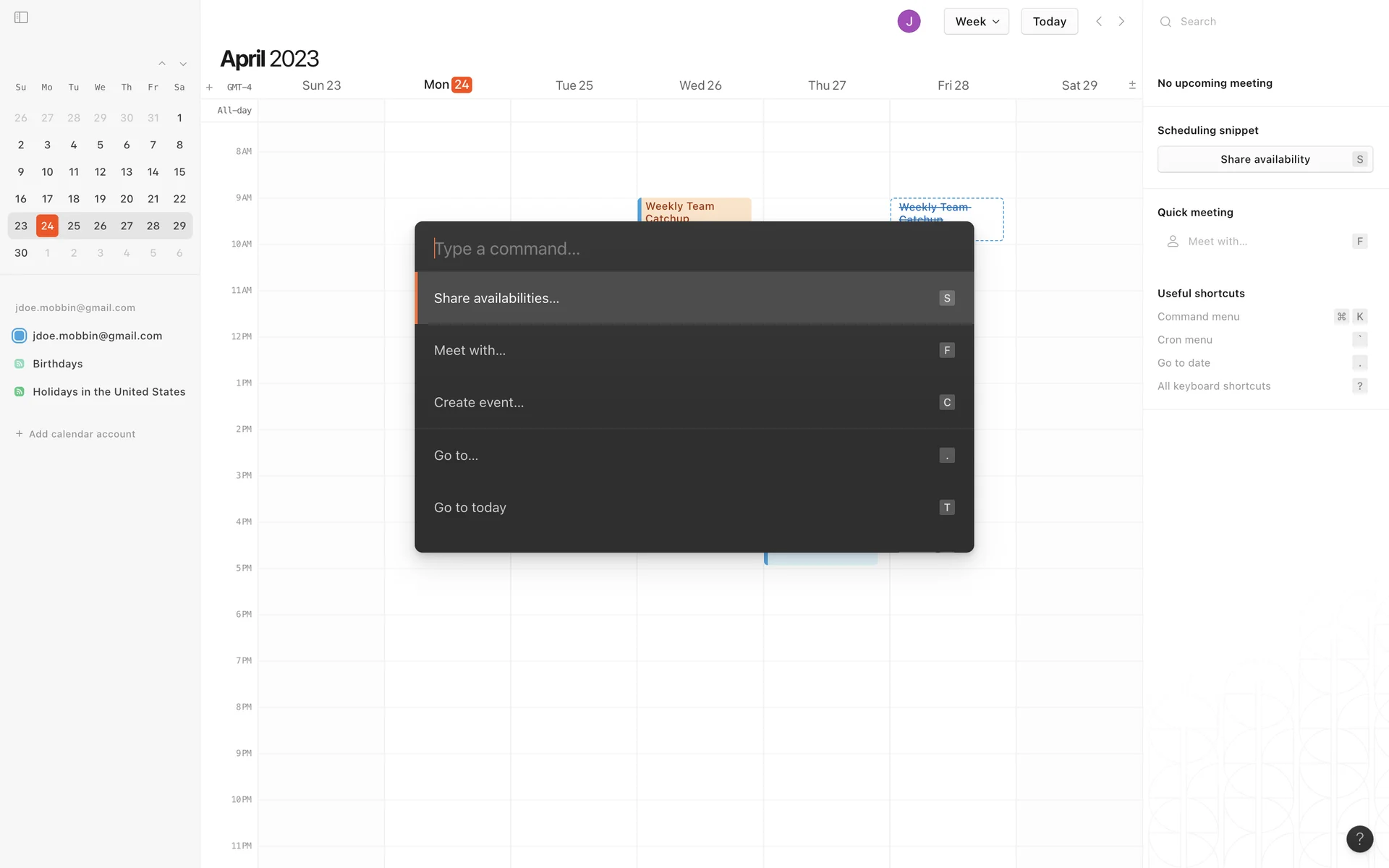Click the icon right of Sat 29

point(1132,85)
